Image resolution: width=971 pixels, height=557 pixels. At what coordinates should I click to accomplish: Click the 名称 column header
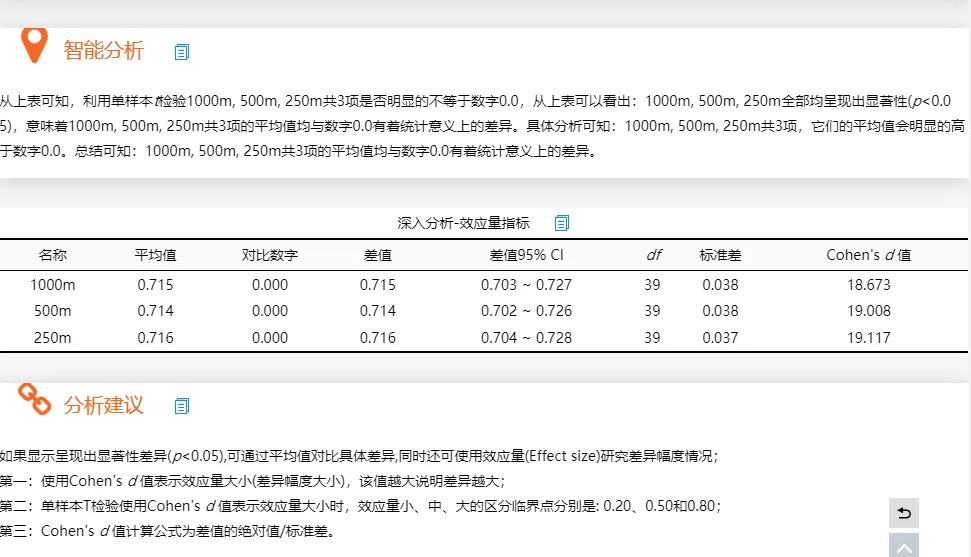click(x=53, y=255)
